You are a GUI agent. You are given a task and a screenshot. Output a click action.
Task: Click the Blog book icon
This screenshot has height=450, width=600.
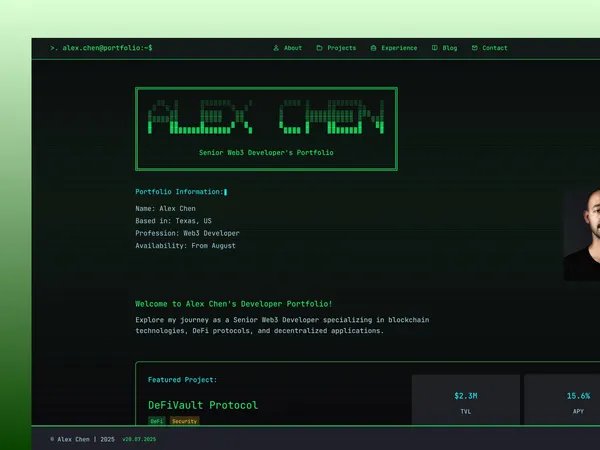pyautogui.click(x=435, y=48)
